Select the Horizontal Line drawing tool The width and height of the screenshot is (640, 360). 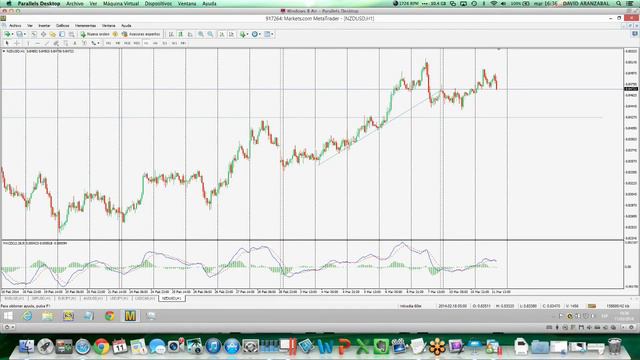click(x=38, y=43)
